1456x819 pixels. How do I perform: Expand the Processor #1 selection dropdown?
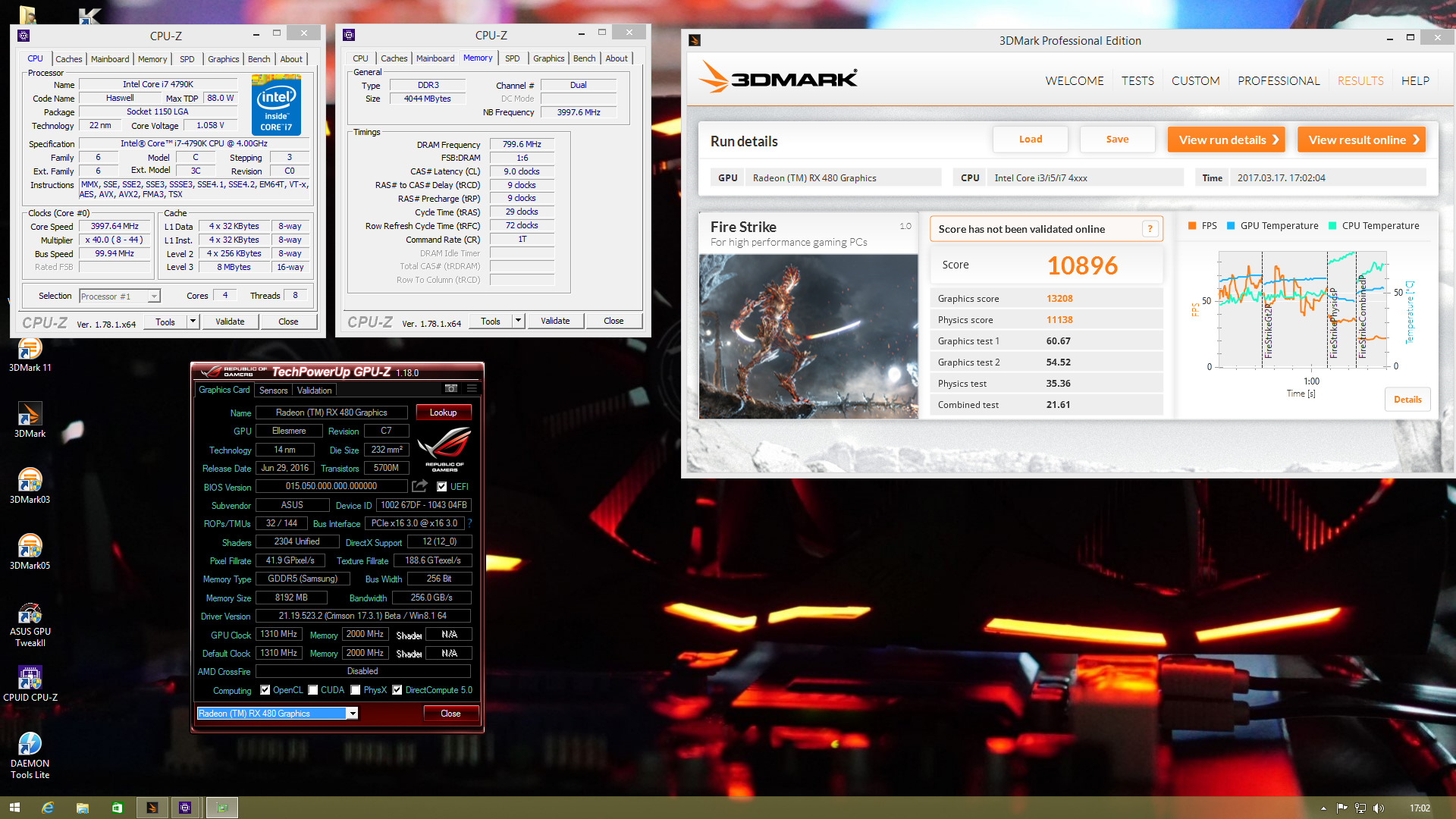tap(154, 297)
